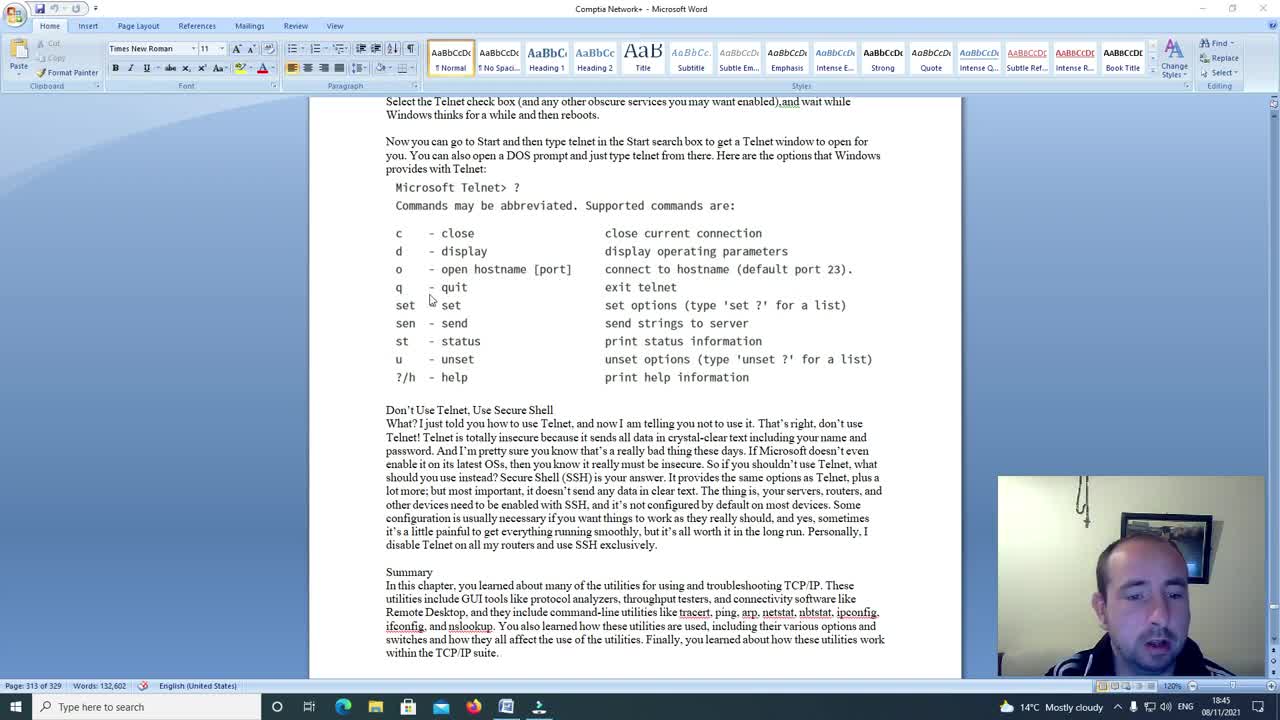
Task: Click the Numbering list icon
Action: (x=316, y=49)
